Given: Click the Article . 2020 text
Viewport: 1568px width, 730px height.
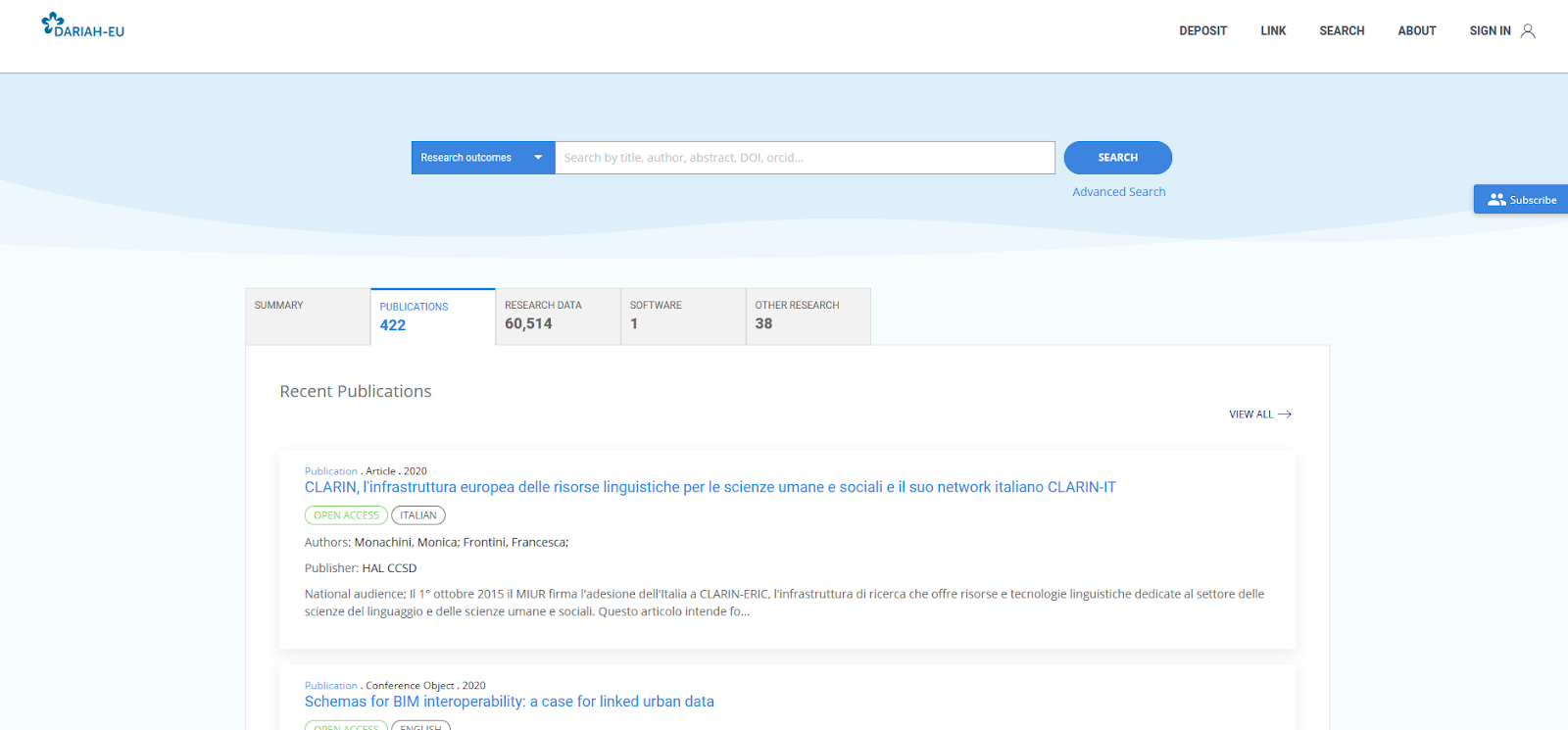Looking at the screenshot, I should tap(396, 471).
